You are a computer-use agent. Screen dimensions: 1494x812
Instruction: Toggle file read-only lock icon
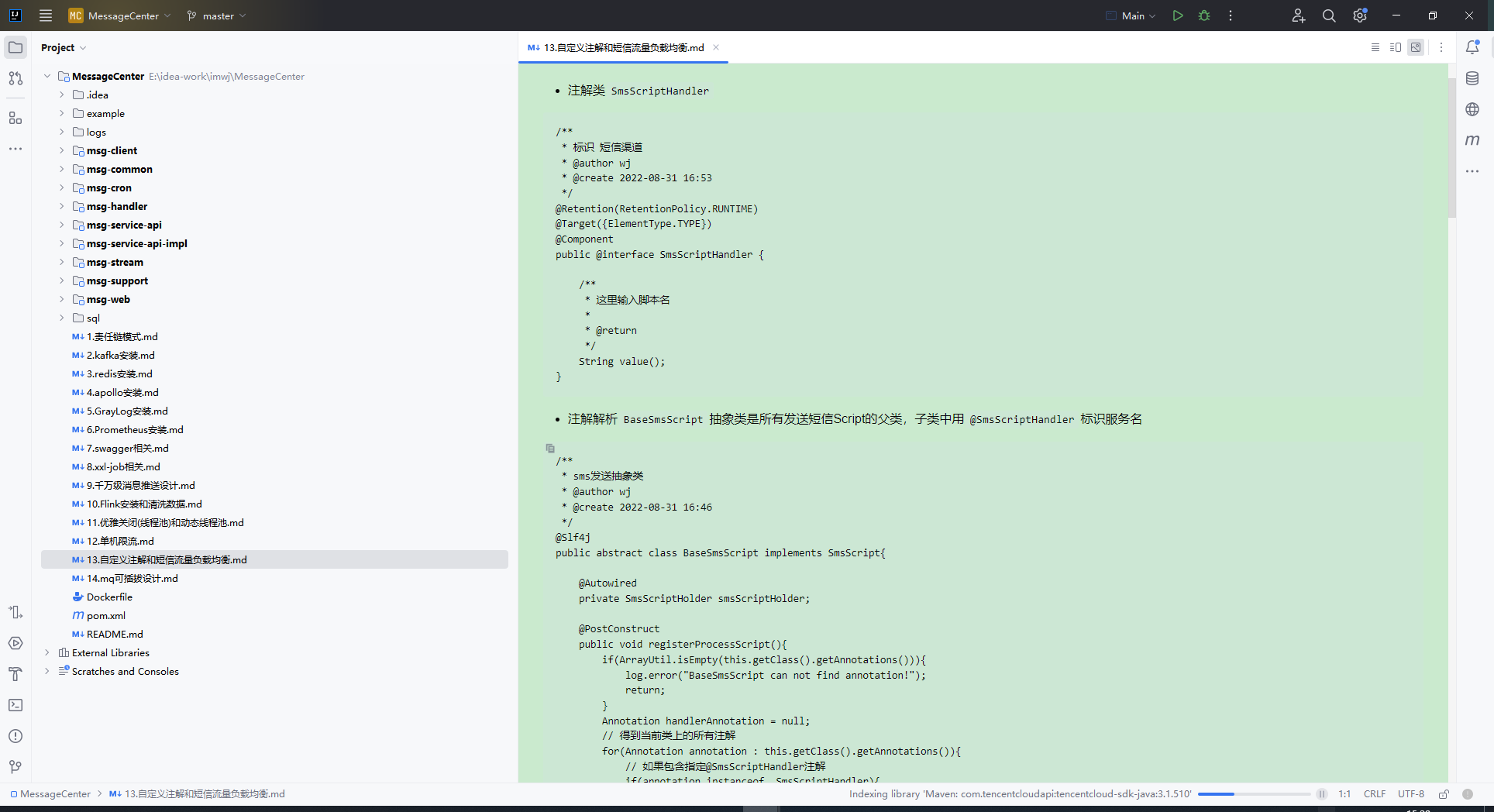coord(1444,794)
